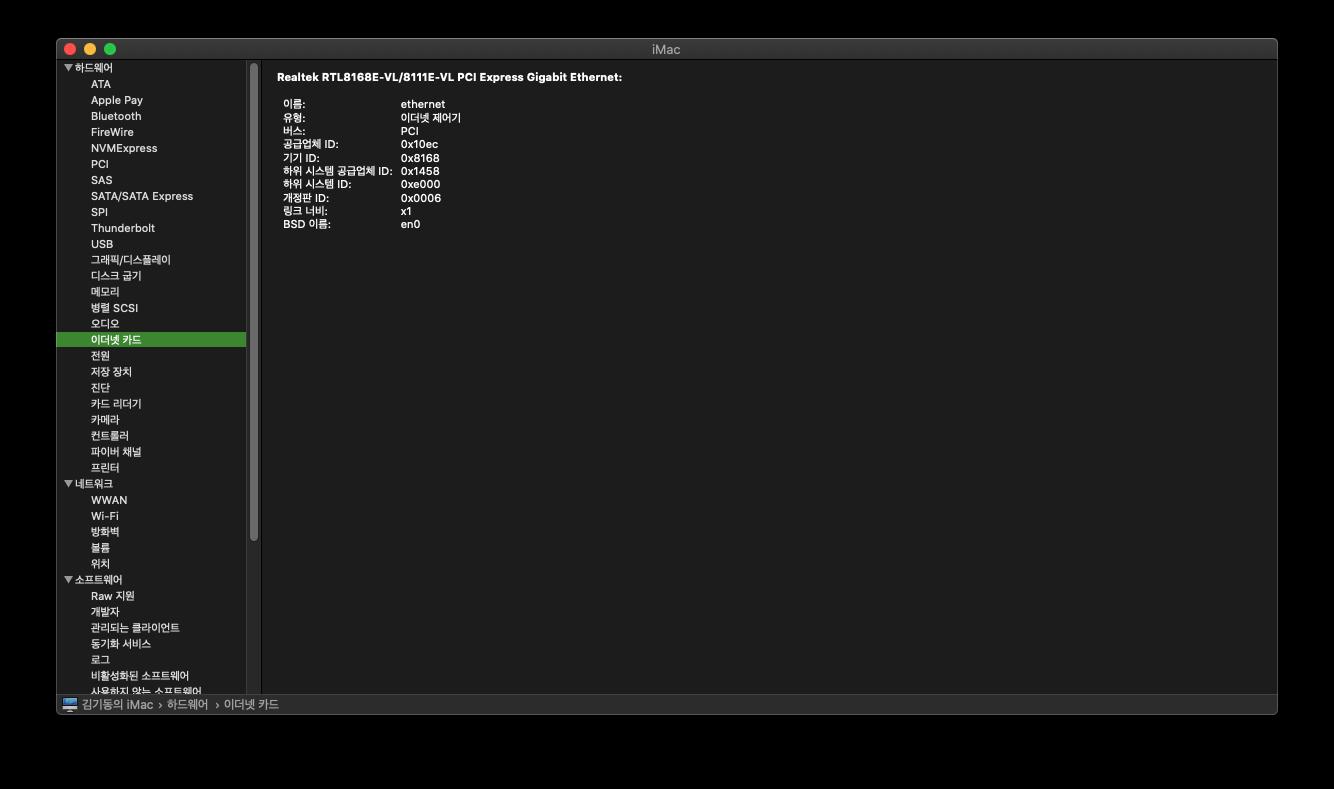This screenshot has width=1334, height=789.
Task: Click the 0x0006 revision ID value
Action: click(x=421, y=198)
